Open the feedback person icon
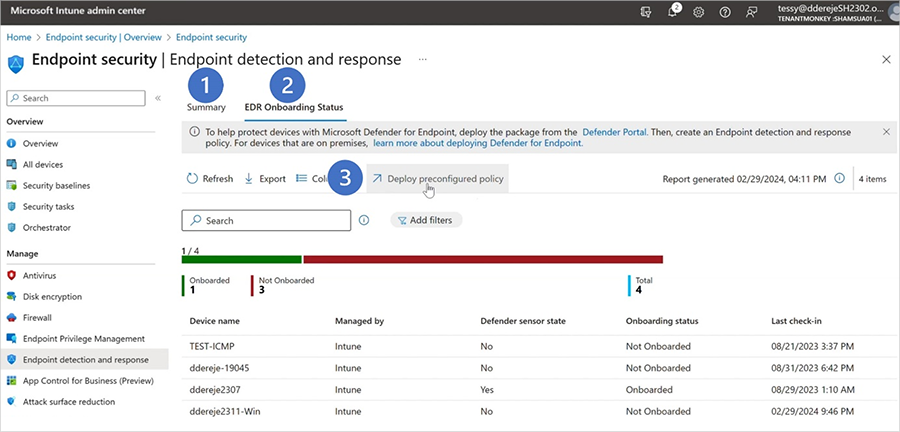Screen dimensions: 900x432 pos(751,12)
